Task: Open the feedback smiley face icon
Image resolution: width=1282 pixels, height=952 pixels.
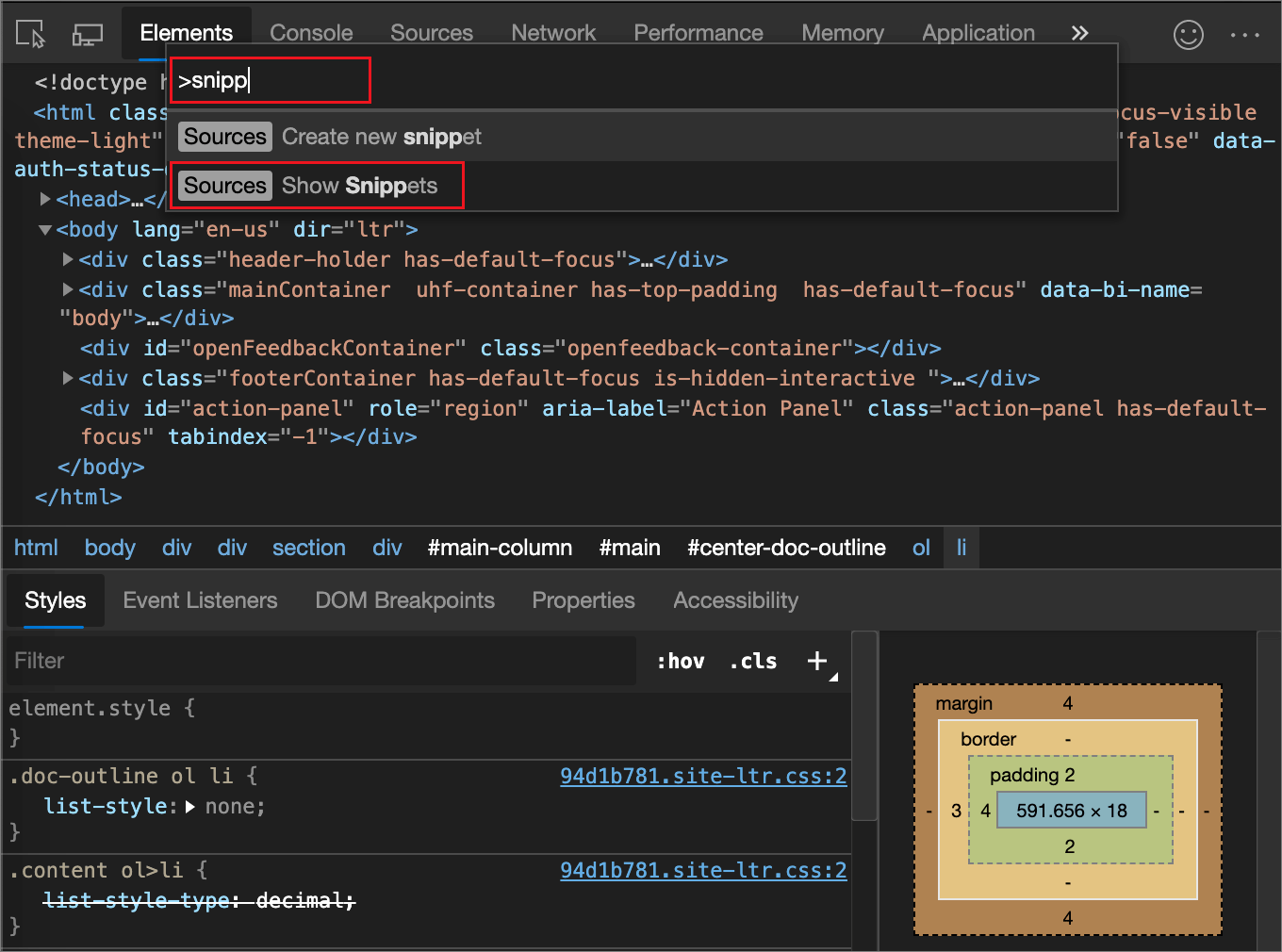Action: [x=1189, y=35]
